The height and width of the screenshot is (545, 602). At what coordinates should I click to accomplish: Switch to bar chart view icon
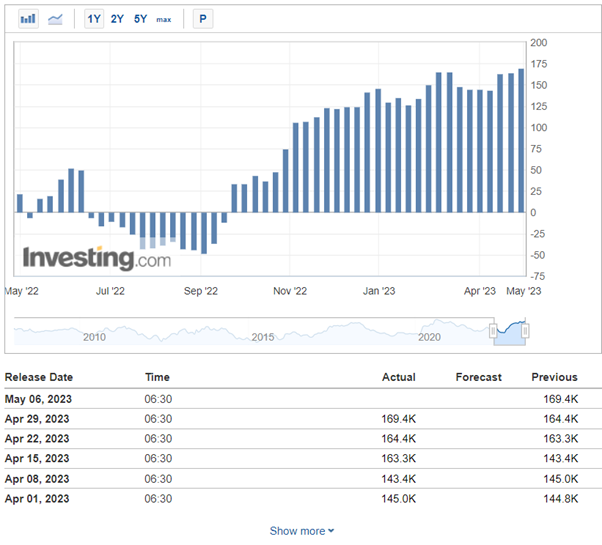point(28,19)
